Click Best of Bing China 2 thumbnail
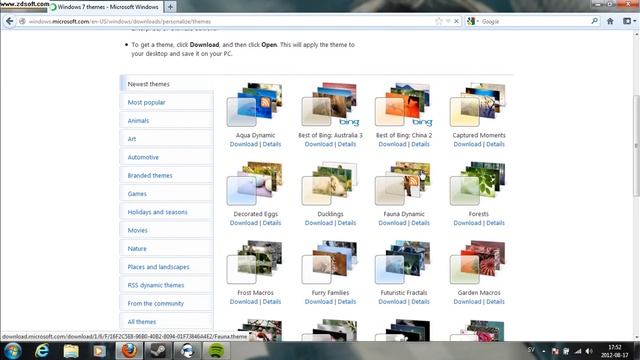Viewport: 640px width, 360px height. (403, 105)
